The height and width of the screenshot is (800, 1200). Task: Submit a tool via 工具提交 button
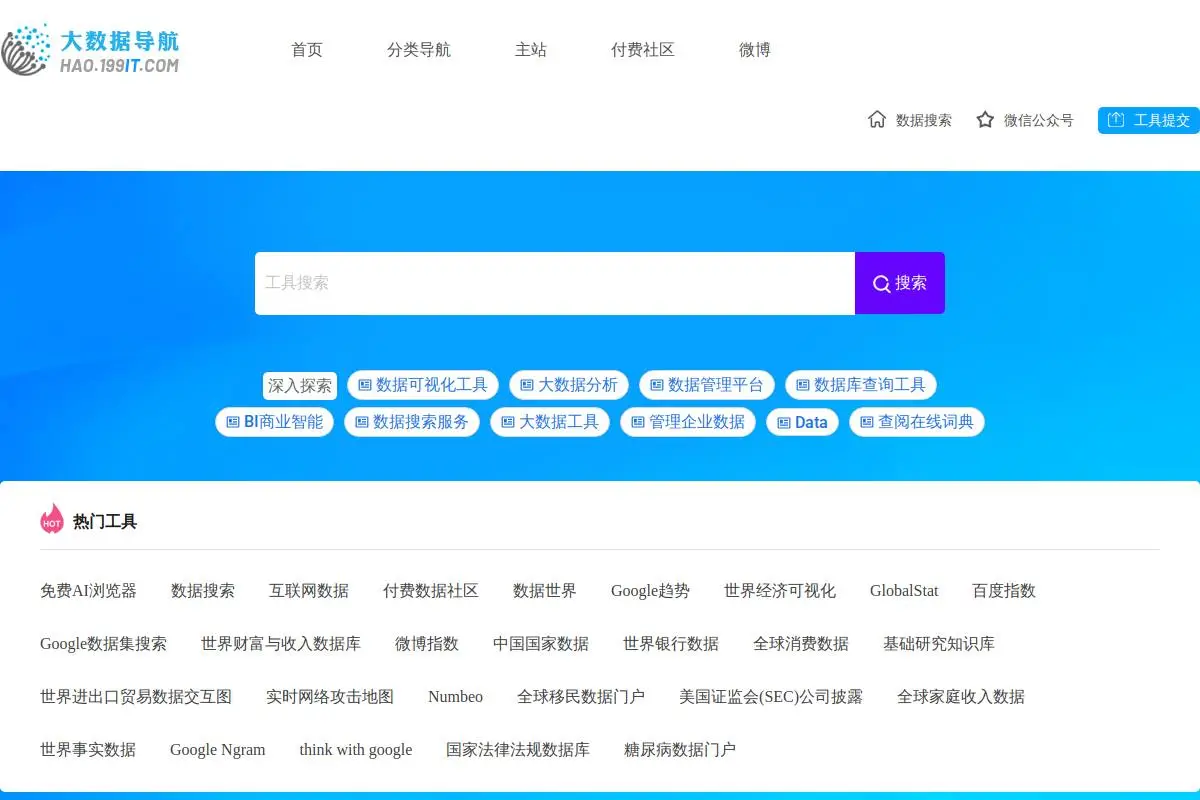1149,120
